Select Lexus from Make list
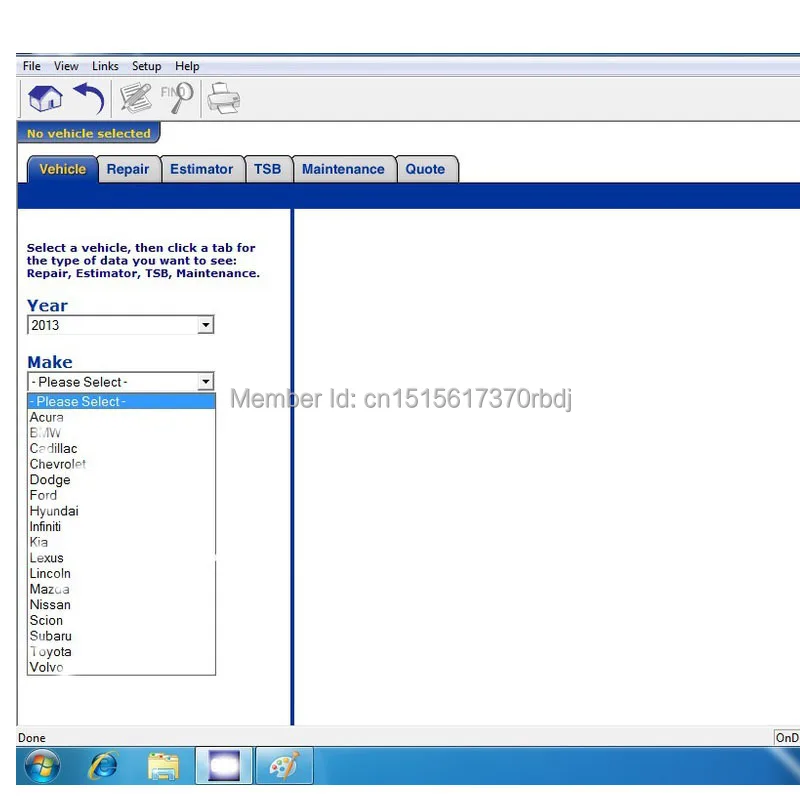Image resolution: width=800 pixels, height=800 pixels. [121, 558]
